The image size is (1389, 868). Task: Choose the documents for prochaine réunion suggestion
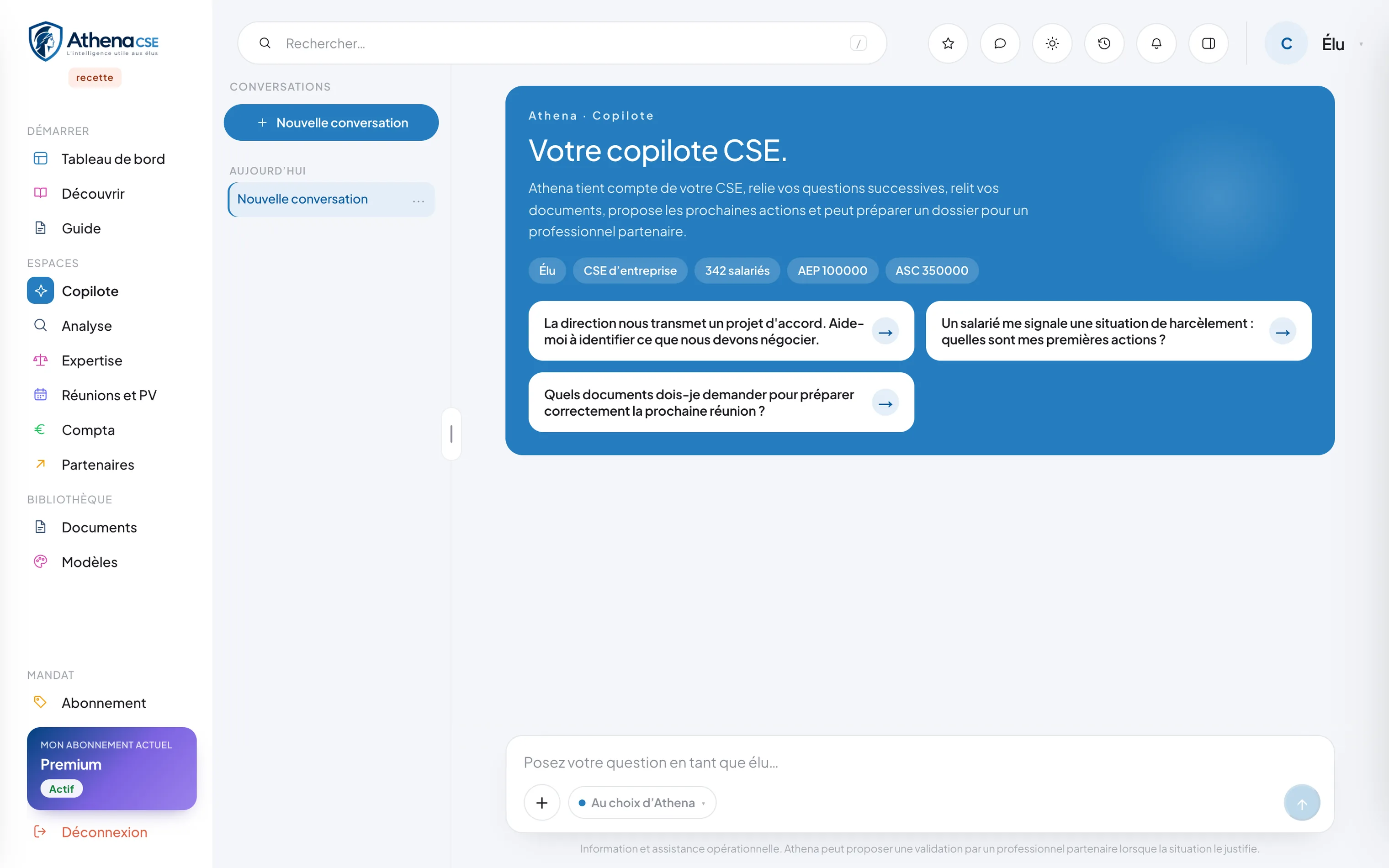click(x=721, y=402)
